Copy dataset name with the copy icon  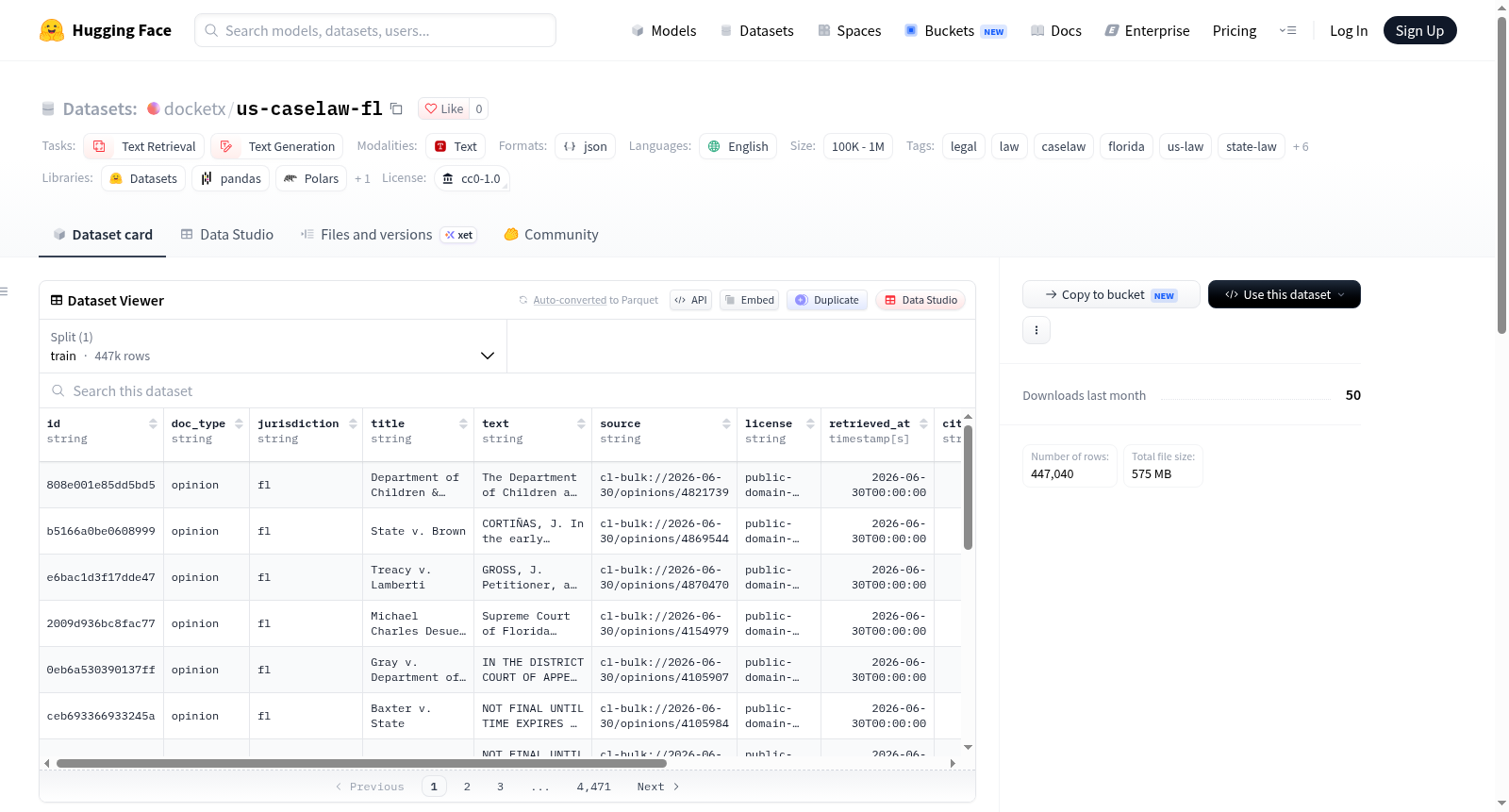pos(397,108)
